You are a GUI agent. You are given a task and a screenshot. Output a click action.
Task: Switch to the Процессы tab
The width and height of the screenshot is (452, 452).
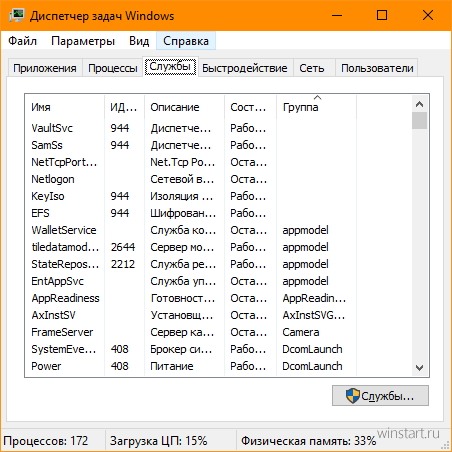pyautogui.click(x=113, y=68)
